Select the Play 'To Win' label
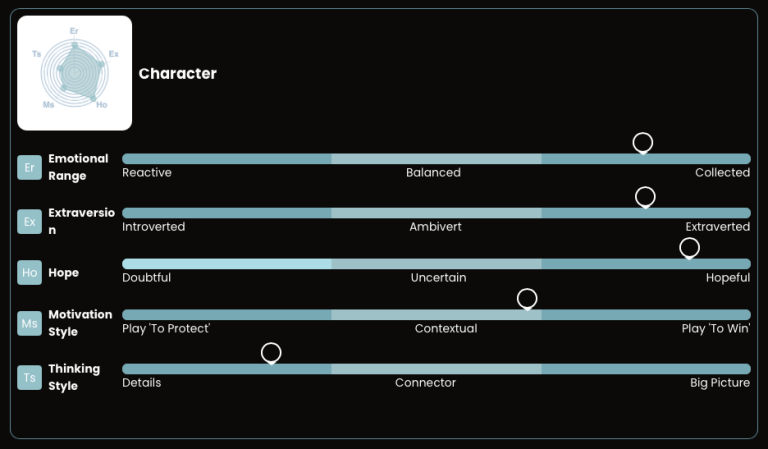The height and width of the screenshot is (449, 768). coord(715,329)
